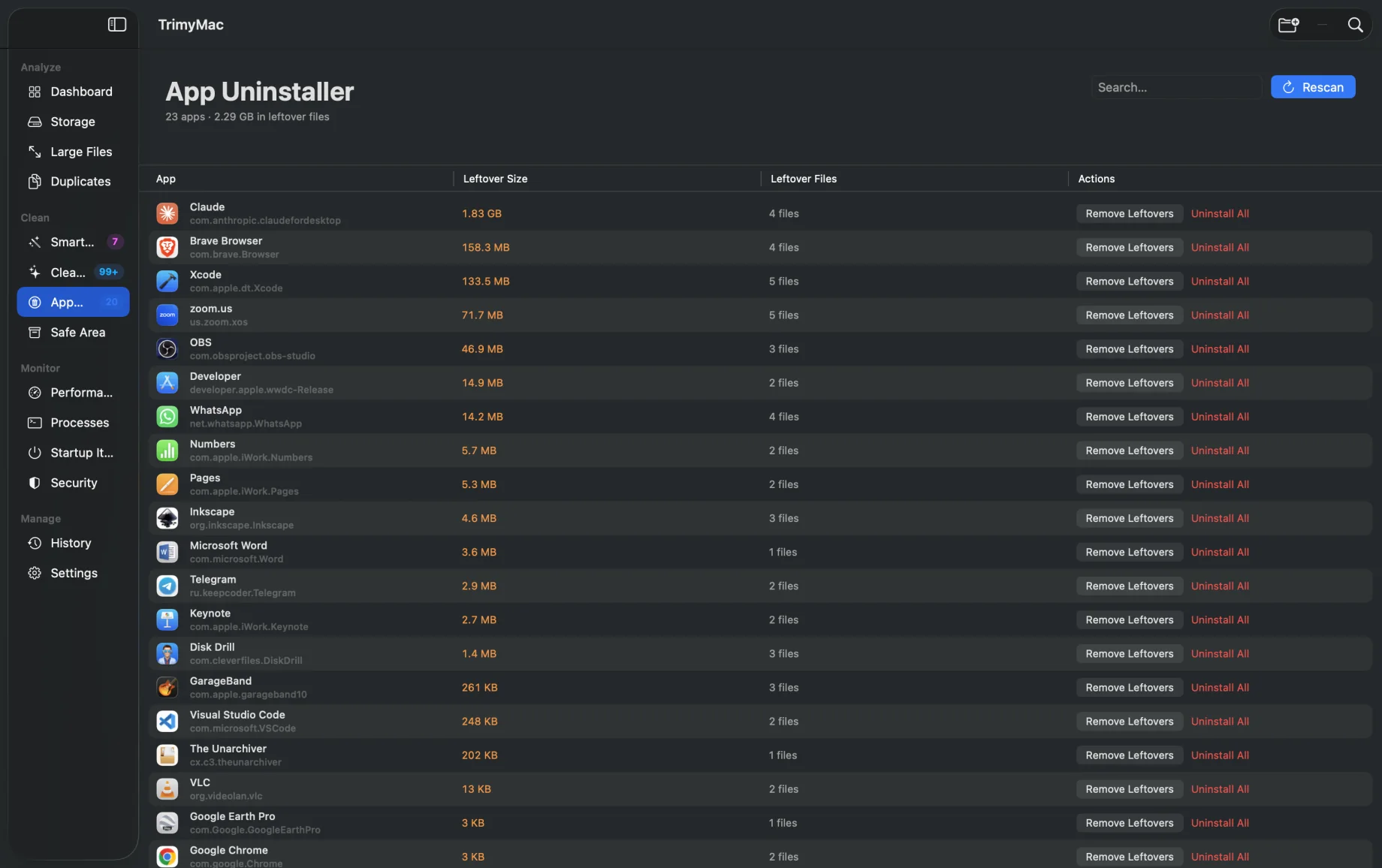The image size is (1382, 868).
Task: Open the folder icon in title bar
Action: coord(1288,25)
